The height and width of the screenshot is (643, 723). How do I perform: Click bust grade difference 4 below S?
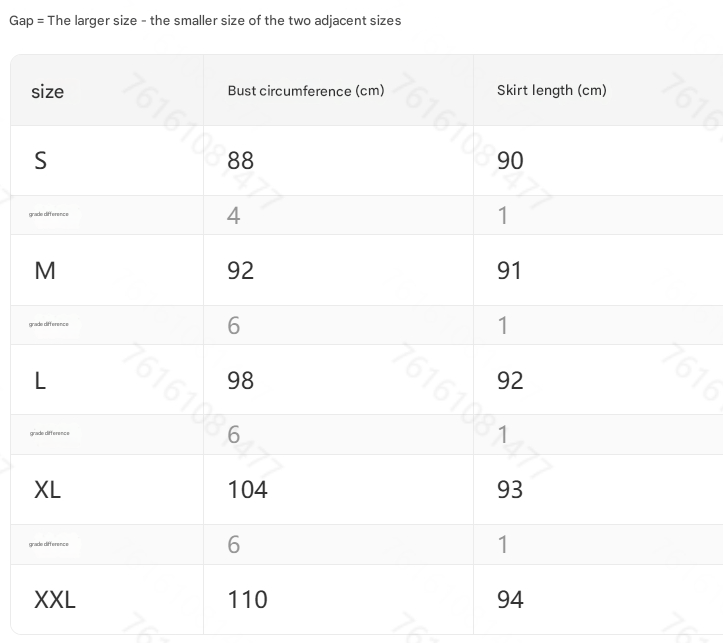click(233, 215)
